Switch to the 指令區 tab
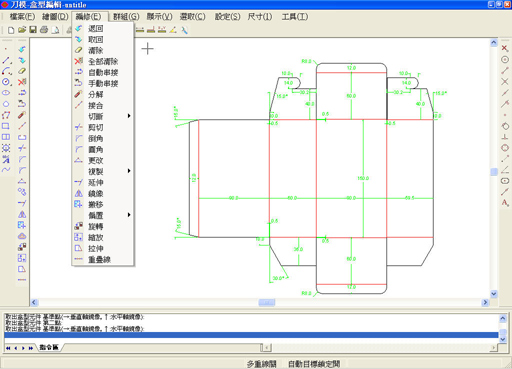This screenshot has height=369, width=512. (x=49, y=347)
